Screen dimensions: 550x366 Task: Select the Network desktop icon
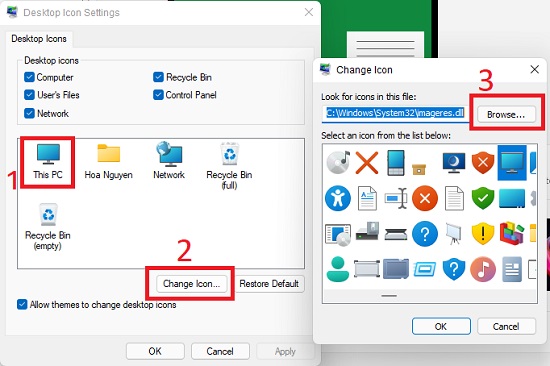[169, 161]
